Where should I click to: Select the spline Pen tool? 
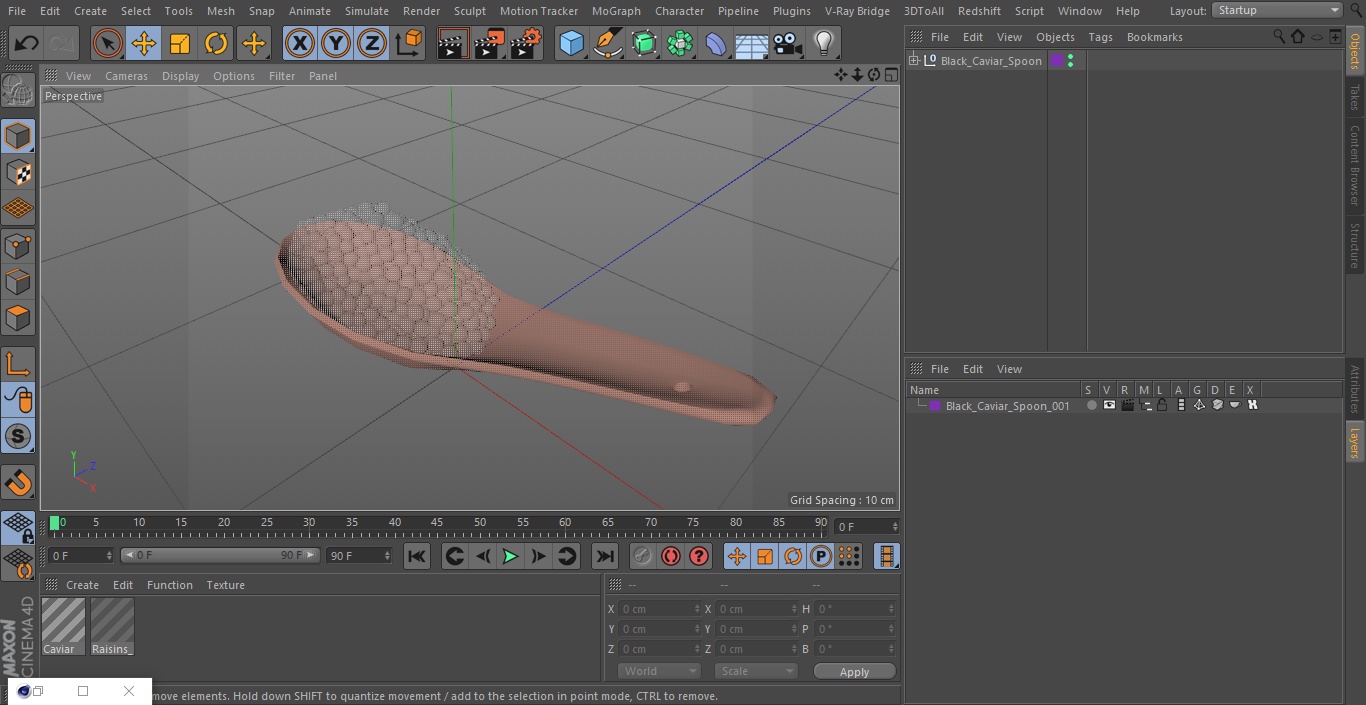608,44
